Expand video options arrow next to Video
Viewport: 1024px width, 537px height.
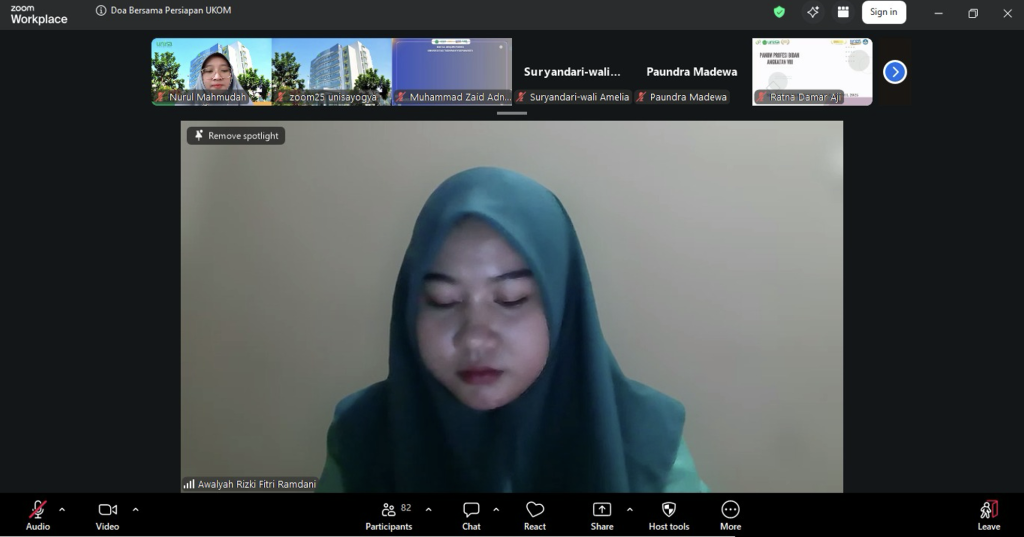click(x=136, y=509)
